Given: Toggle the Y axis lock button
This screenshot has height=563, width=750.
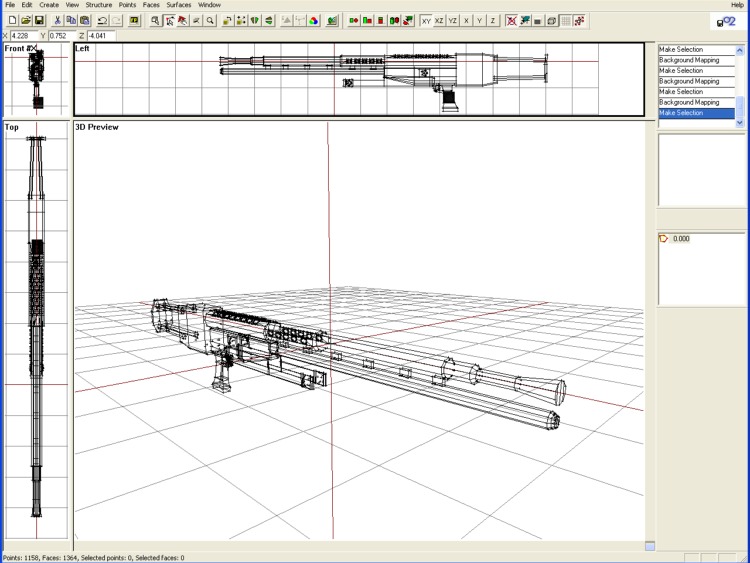Looking at the screenshot, I should 480,20.
